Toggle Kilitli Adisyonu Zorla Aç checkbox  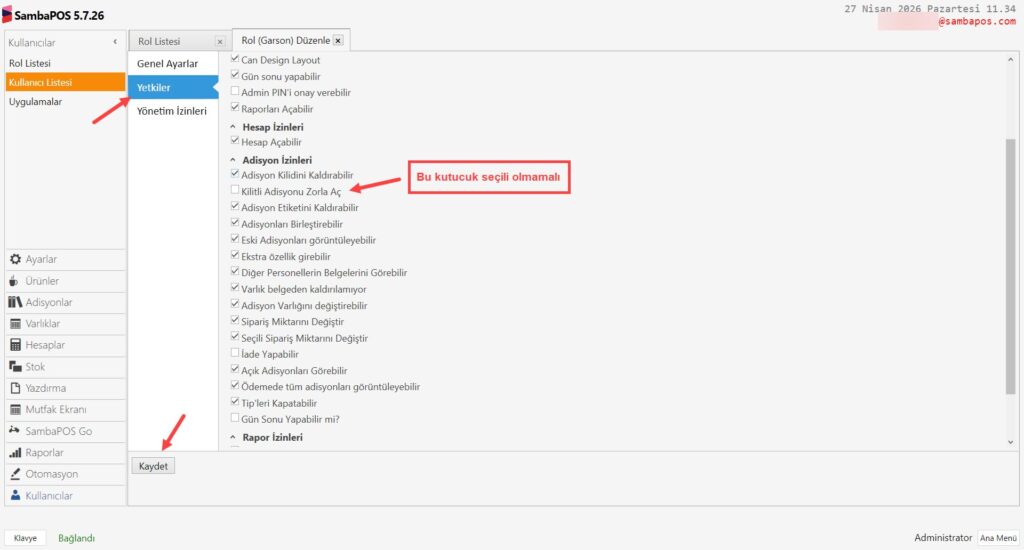(235, 190)
